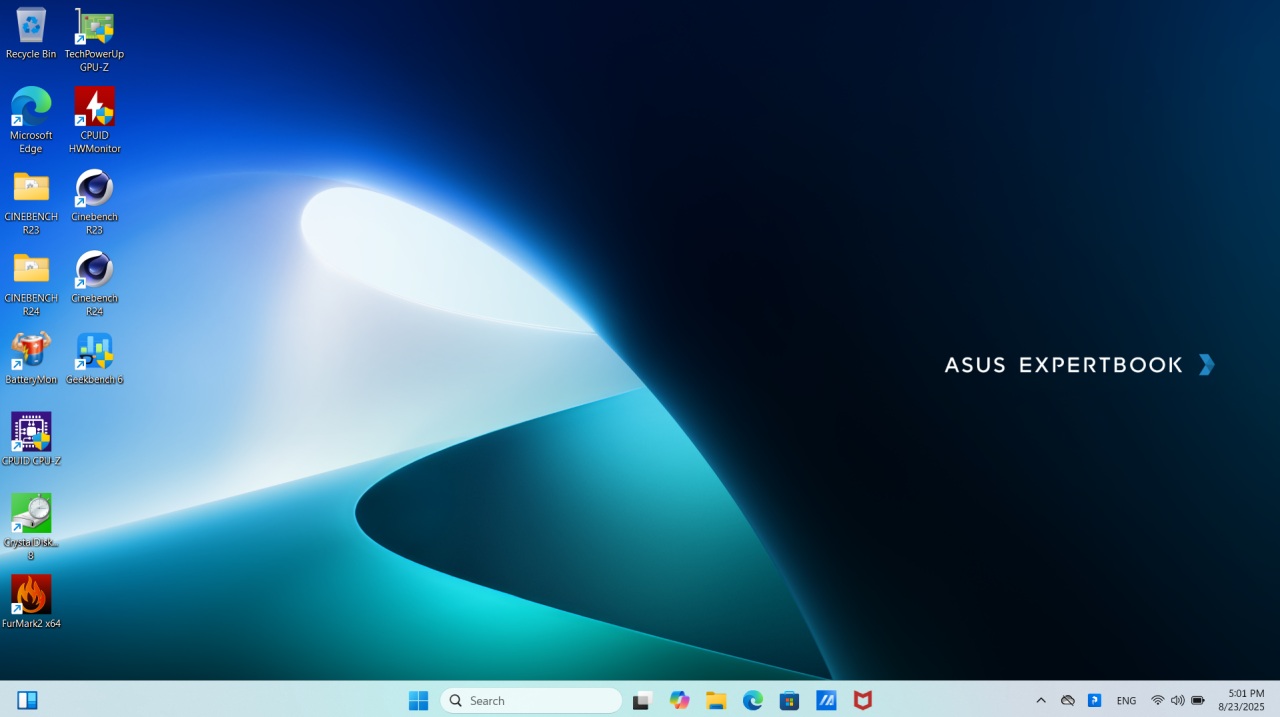
Task: Click the taskbar Search box
Action: 531,701
